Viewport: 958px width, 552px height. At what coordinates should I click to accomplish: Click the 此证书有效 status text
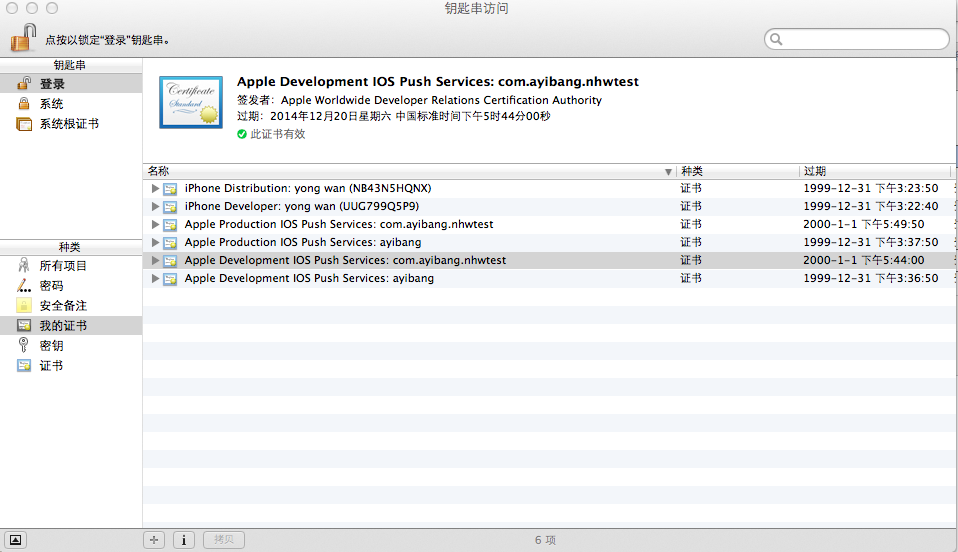[278, 134]
